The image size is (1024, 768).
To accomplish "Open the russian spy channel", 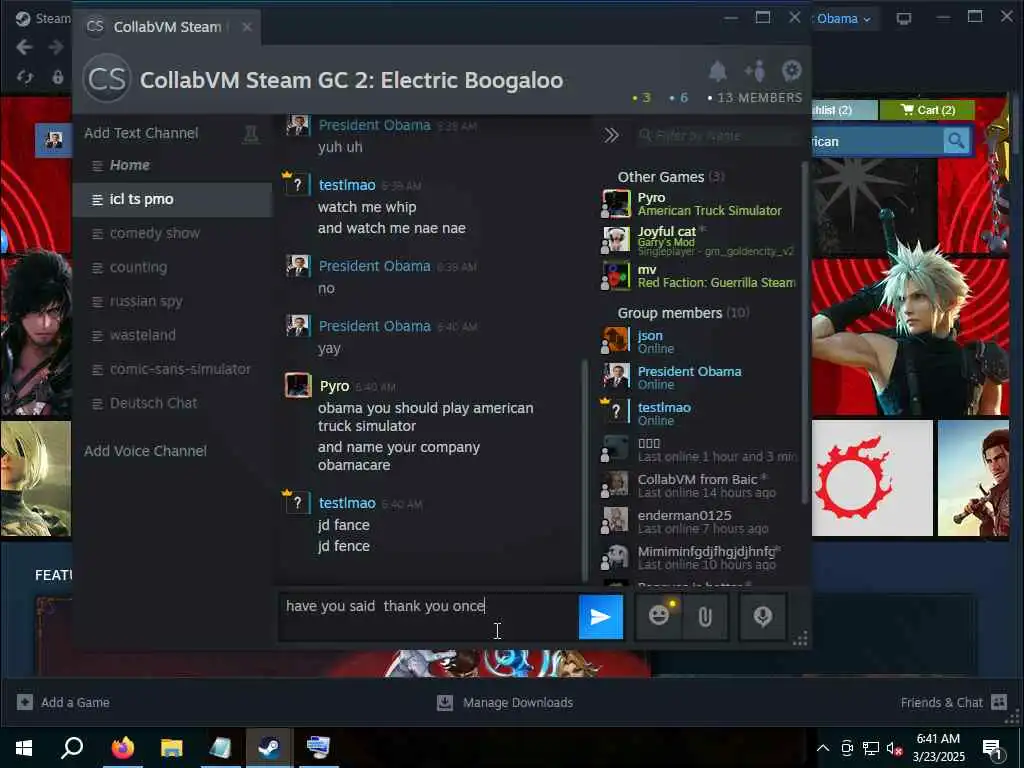I will (x=172, y=301).
